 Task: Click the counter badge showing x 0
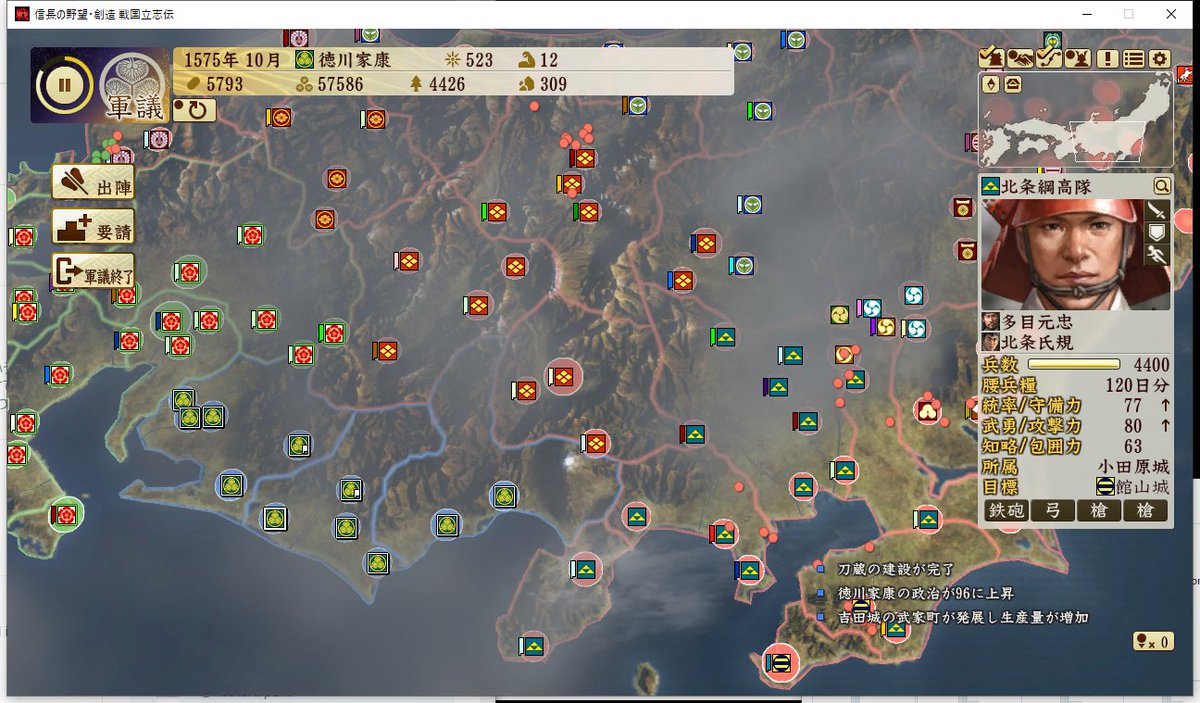click(x=1153, y=642)
